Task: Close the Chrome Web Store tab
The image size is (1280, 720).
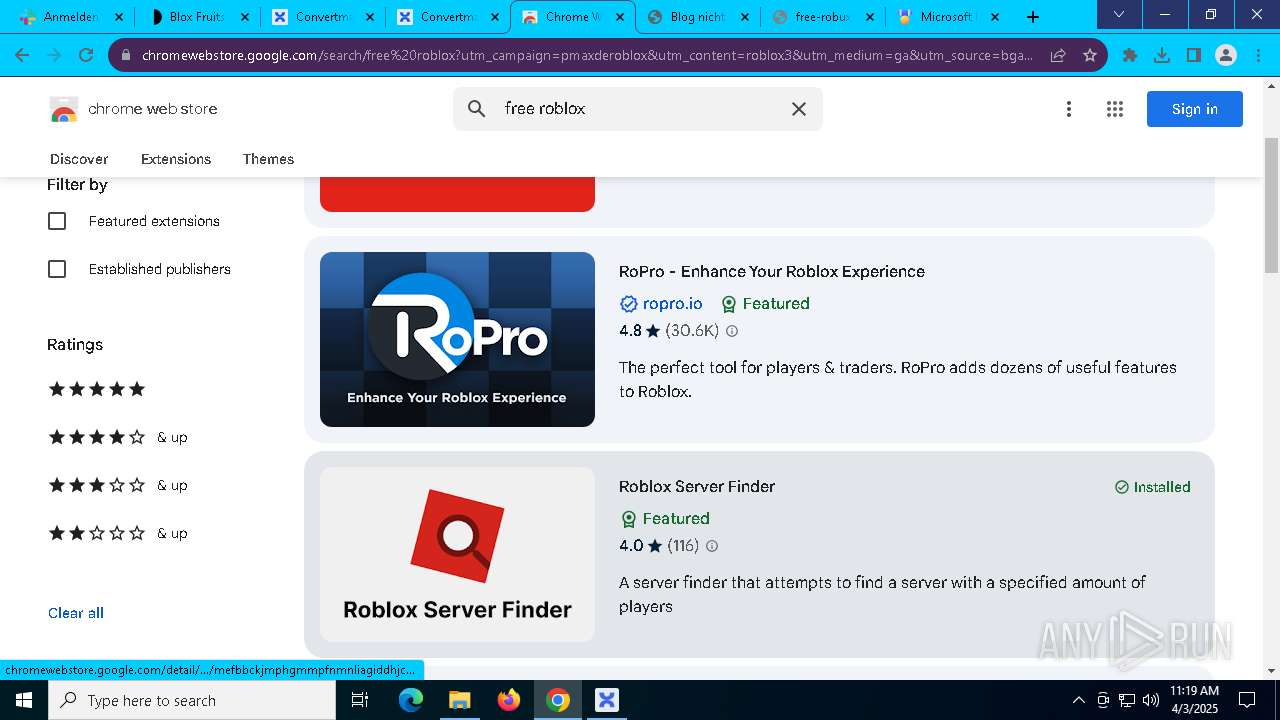Action: coord(620,17)
